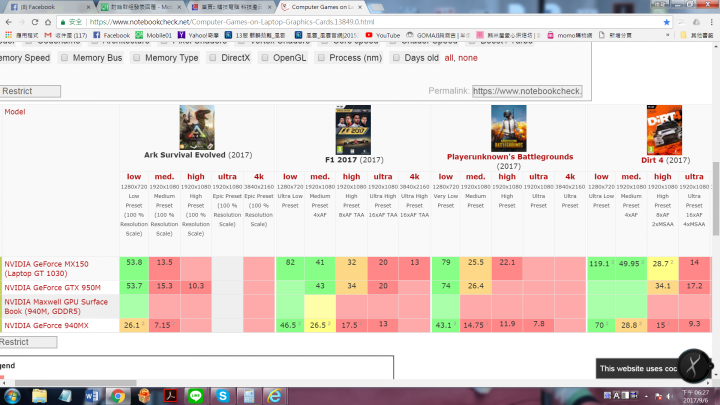720x405 pixels.
Task: Switch to Chrome in the taskbar
Action: 118,396
